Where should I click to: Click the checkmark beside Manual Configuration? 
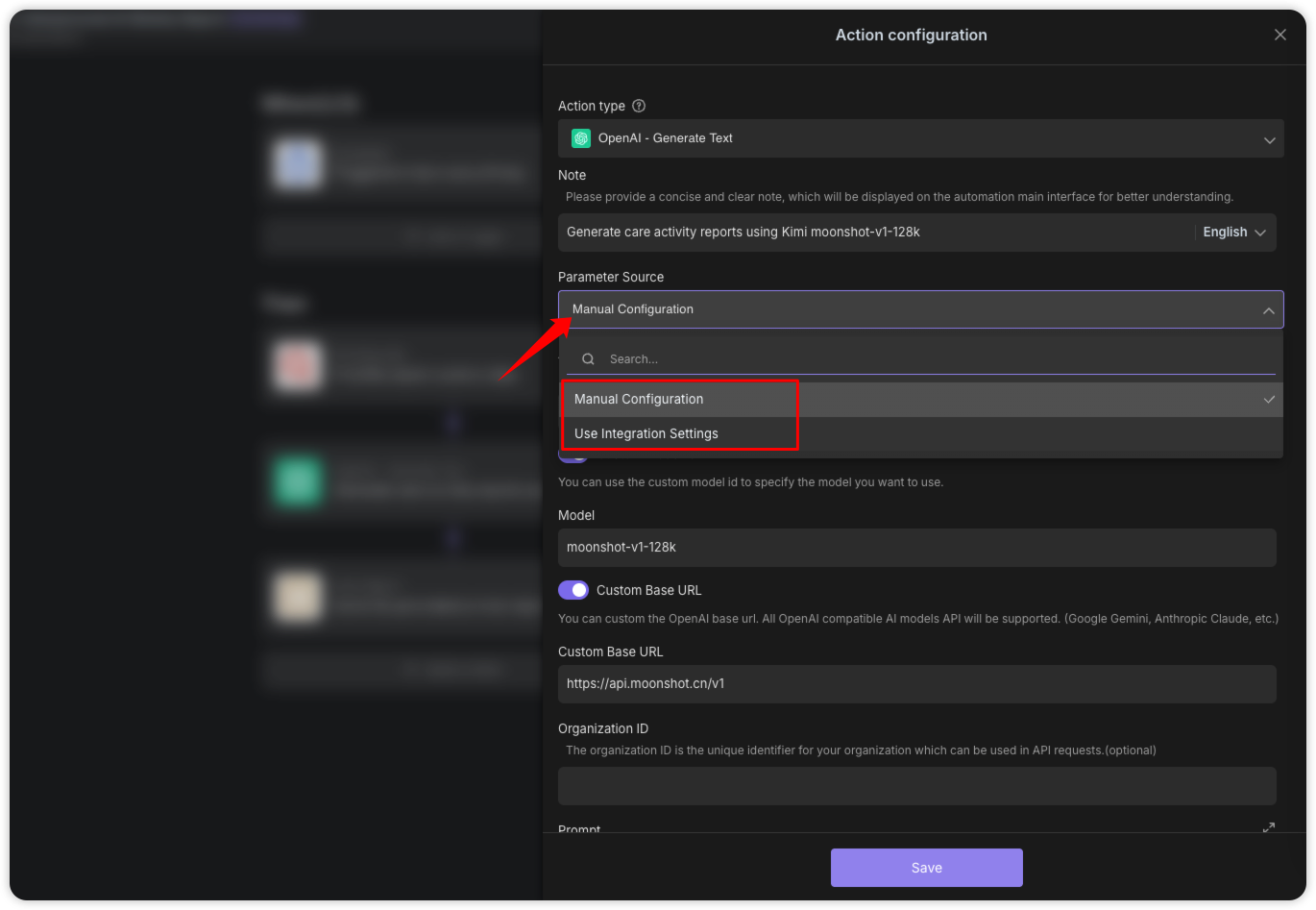coord(1269,400)
